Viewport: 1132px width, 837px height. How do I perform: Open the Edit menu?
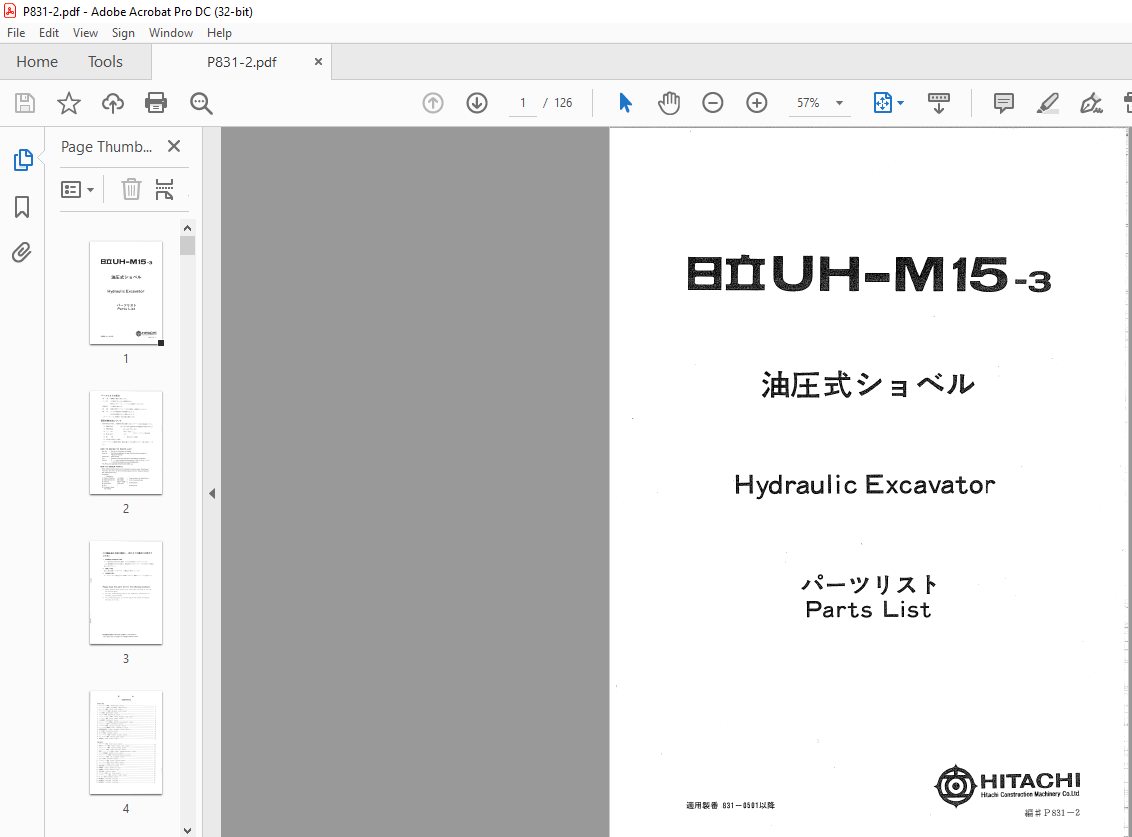click(x=49, y=32)
